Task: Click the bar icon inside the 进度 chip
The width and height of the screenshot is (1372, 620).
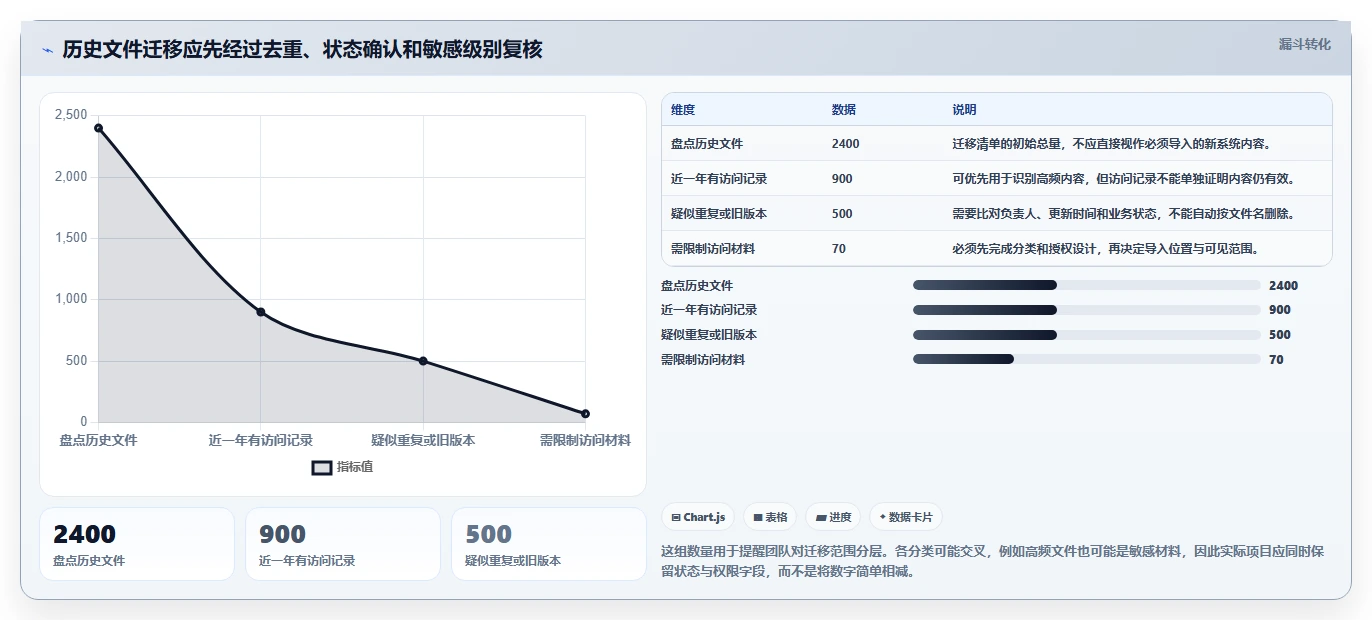Action: tap(821, 518)
